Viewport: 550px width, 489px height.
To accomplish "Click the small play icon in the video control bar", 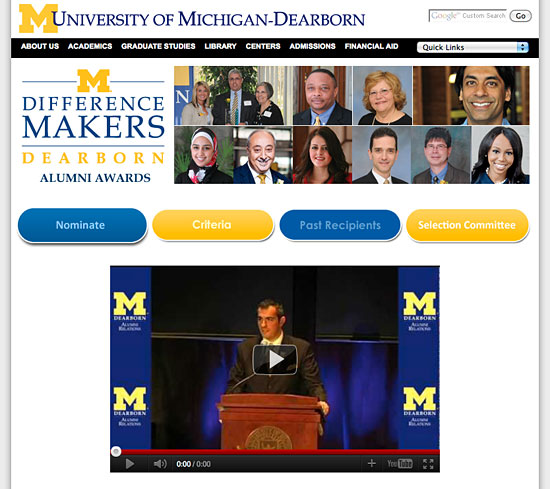I will pos(129,464).
